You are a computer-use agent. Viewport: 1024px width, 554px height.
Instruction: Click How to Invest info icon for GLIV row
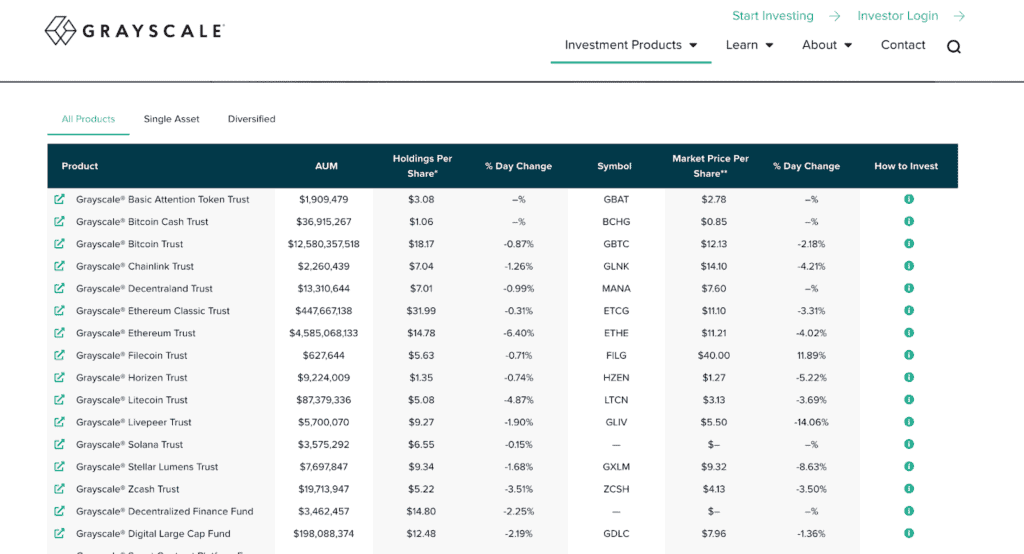[x=908, y=422]
